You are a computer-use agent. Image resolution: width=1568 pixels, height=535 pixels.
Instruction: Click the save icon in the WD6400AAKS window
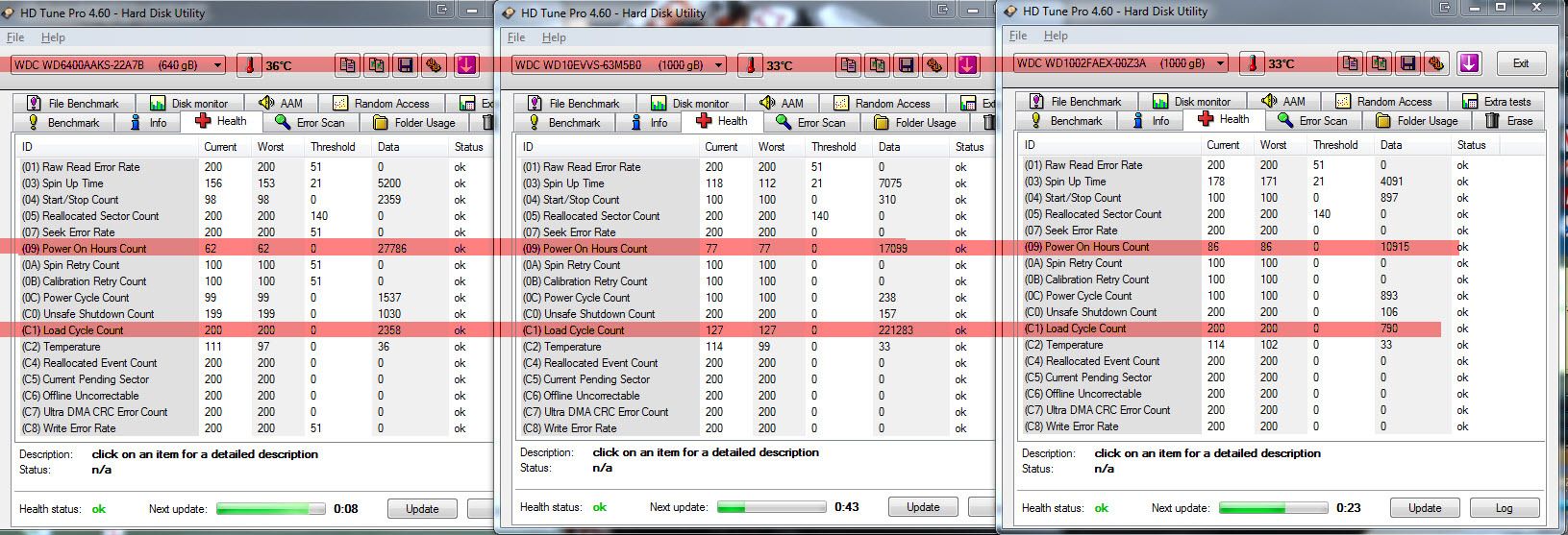(x=405, y=65)
